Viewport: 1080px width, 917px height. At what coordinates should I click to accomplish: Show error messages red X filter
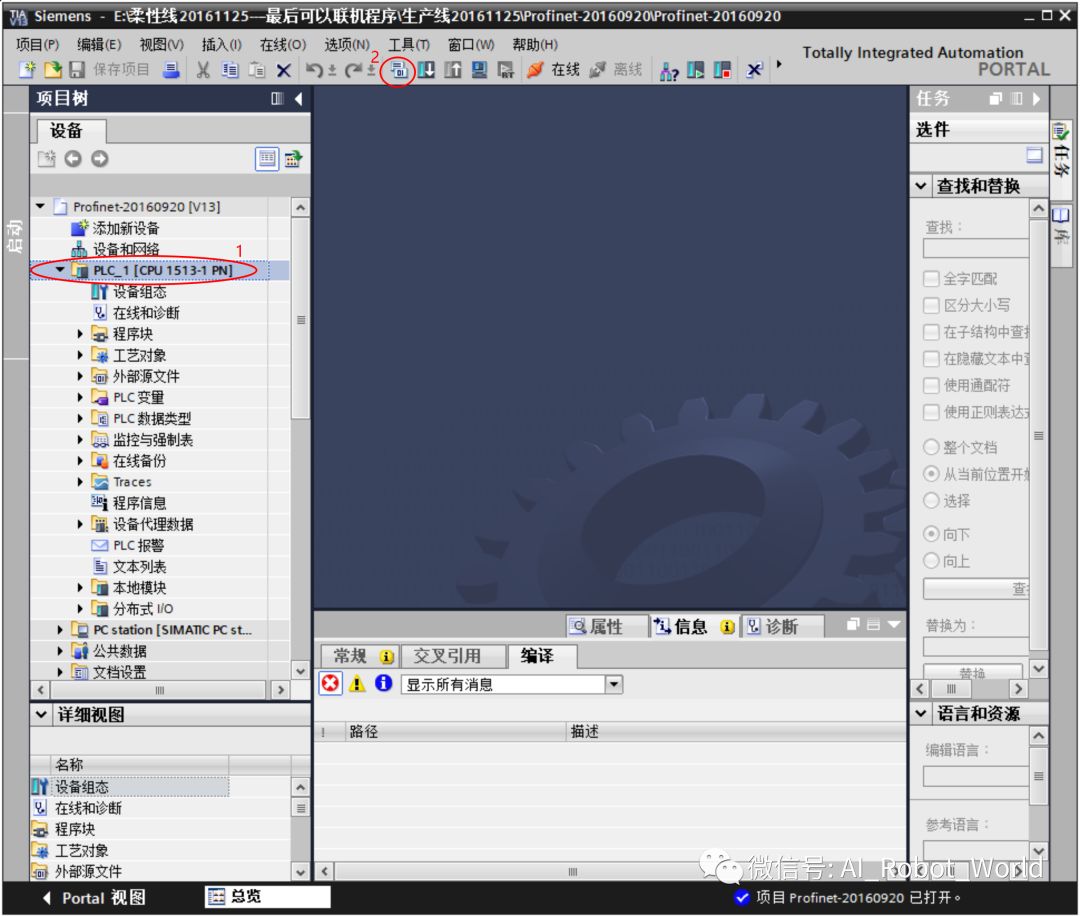click(331, 684)
